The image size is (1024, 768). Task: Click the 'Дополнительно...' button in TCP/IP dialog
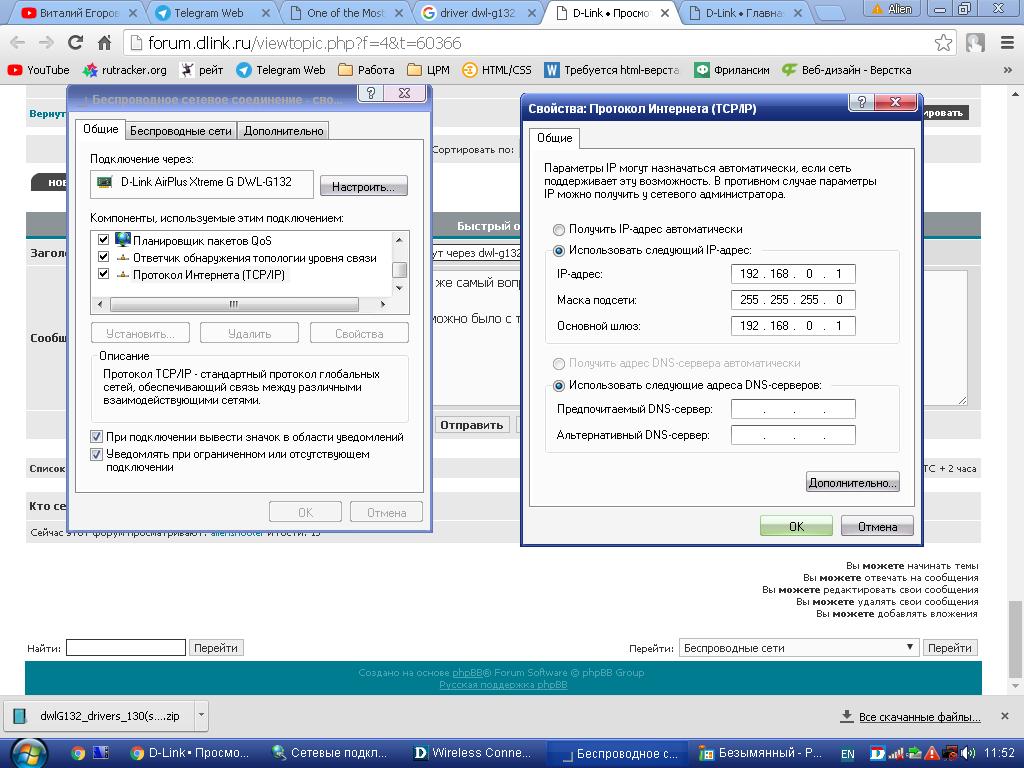[852, 483]
